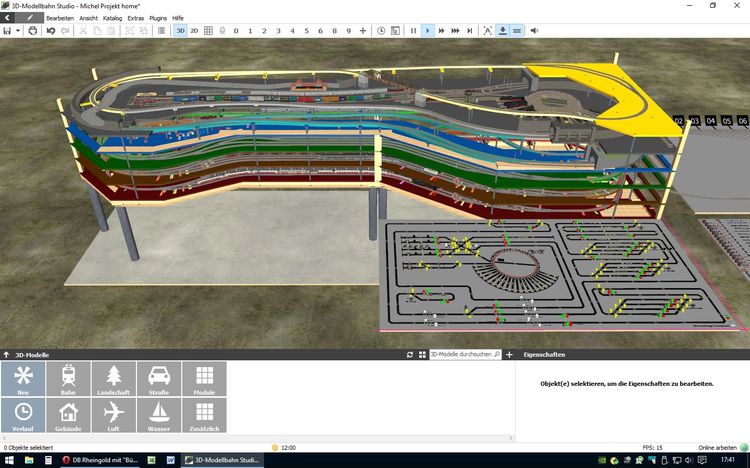
Task: Toggle the sound speaker button
Action: point(533,31)
